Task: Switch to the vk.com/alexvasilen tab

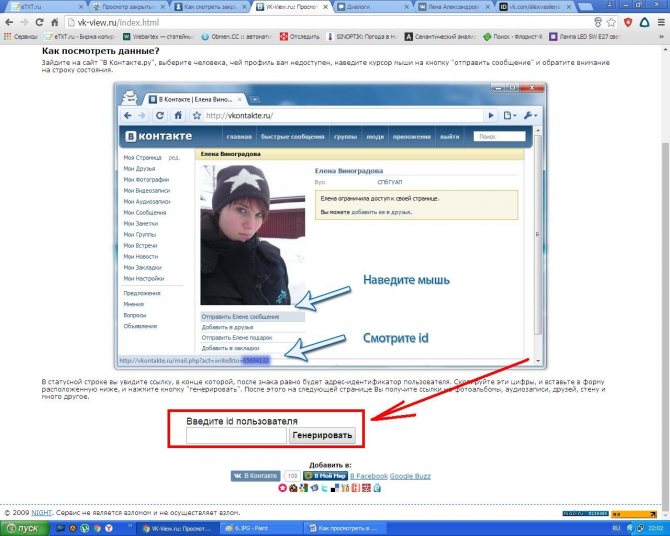Action: [x=536, y=6]
